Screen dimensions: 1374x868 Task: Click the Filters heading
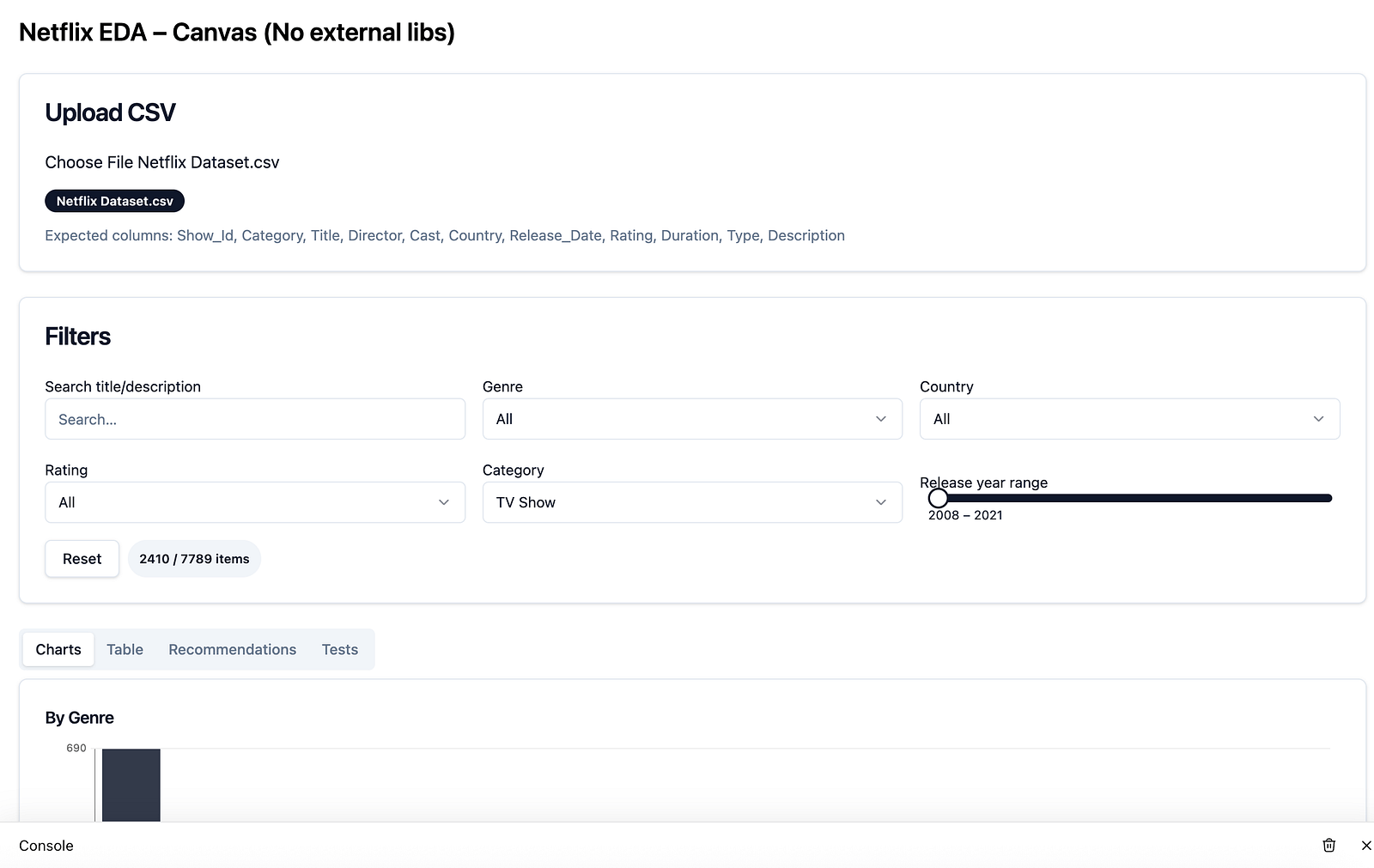tap(77, 337)
